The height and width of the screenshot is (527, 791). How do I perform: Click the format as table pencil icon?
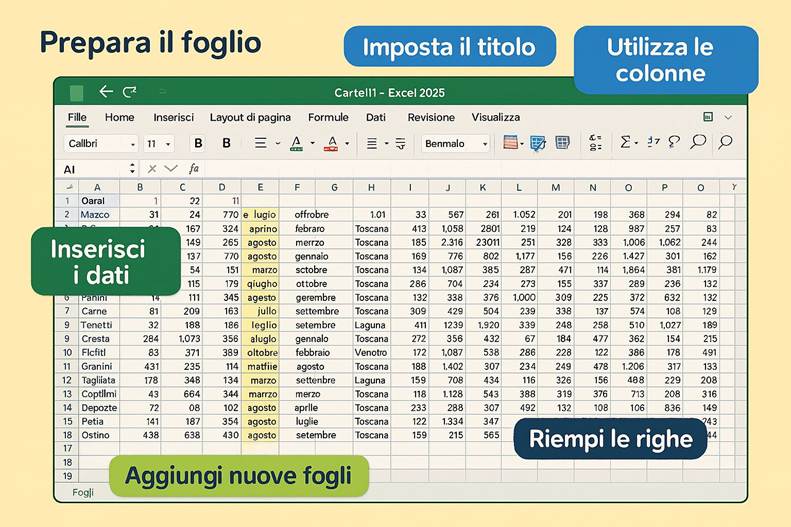(538, 143)
